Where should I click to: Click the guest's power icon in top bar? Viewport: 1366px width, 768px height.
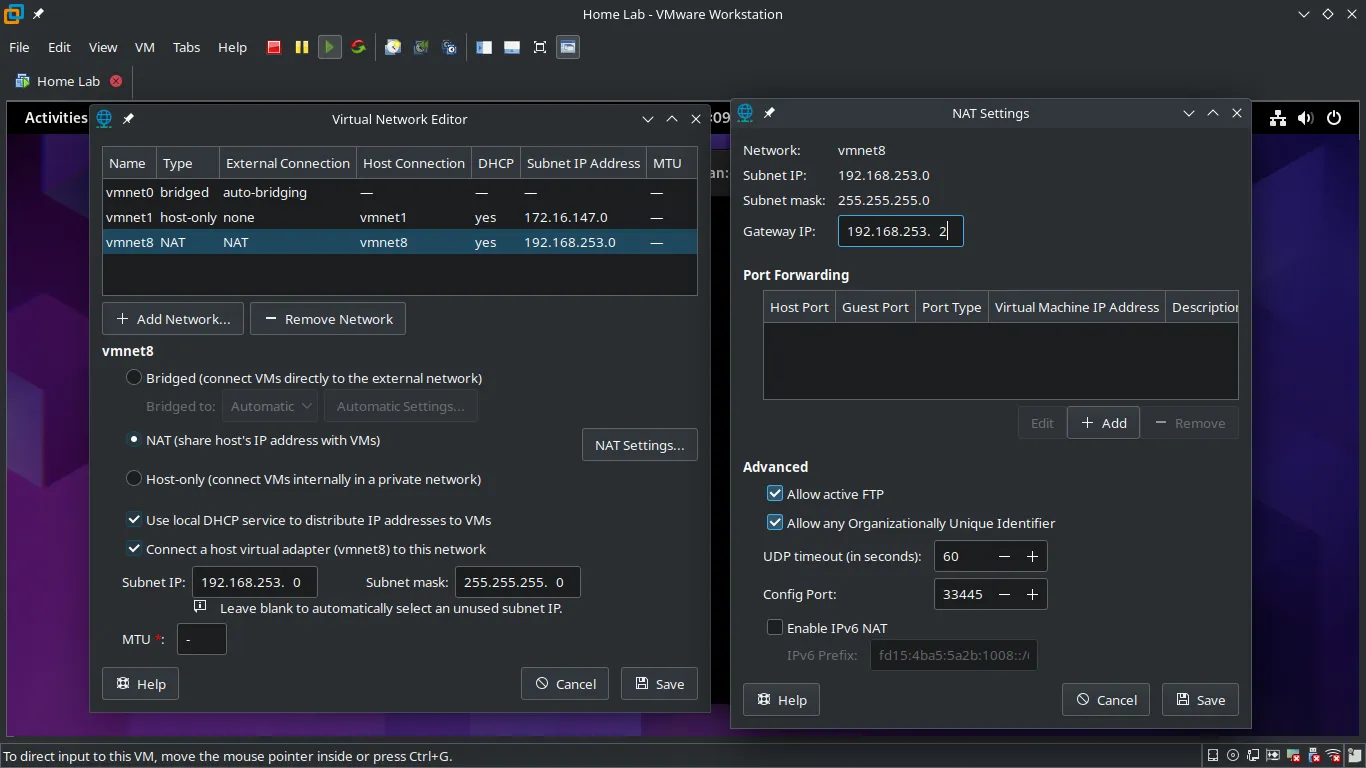click(1334, 118)
